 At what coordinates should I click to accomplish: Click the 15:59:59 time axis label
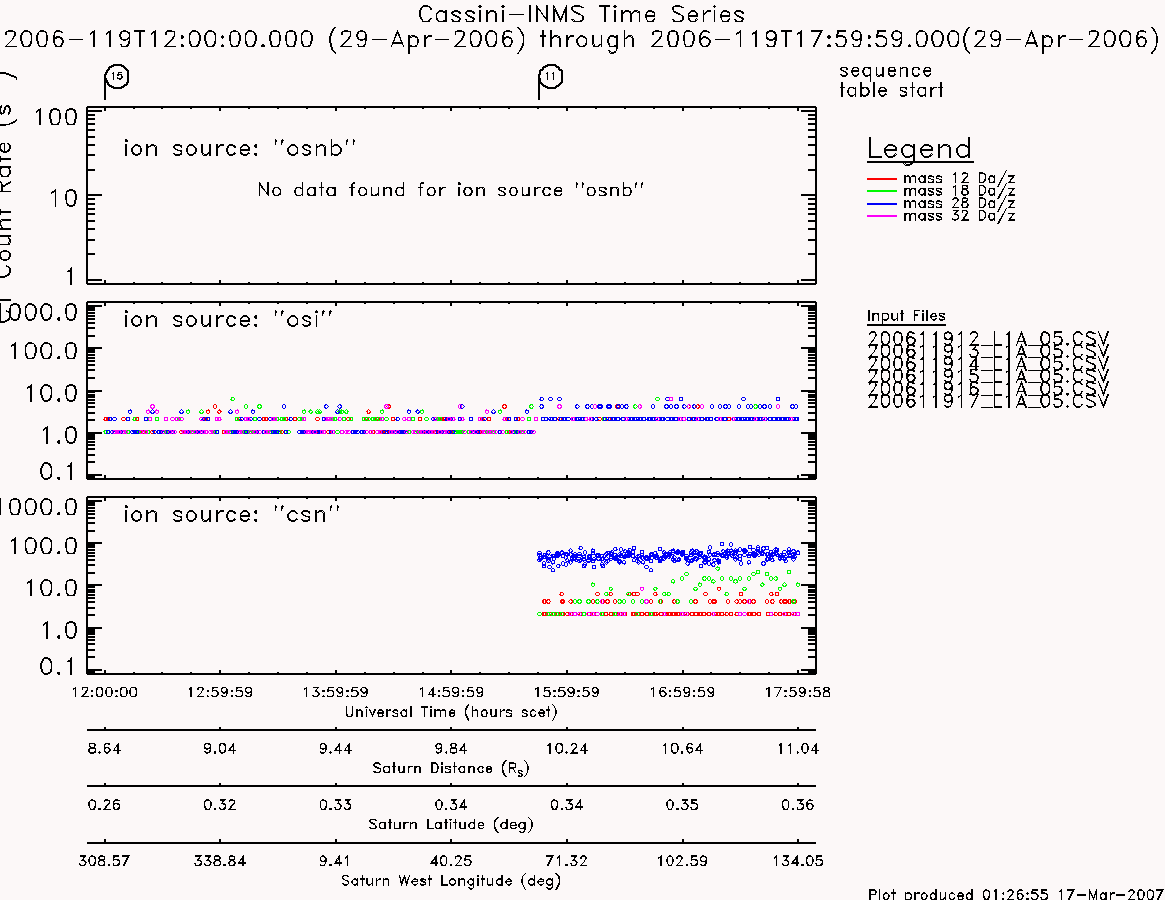567,692
